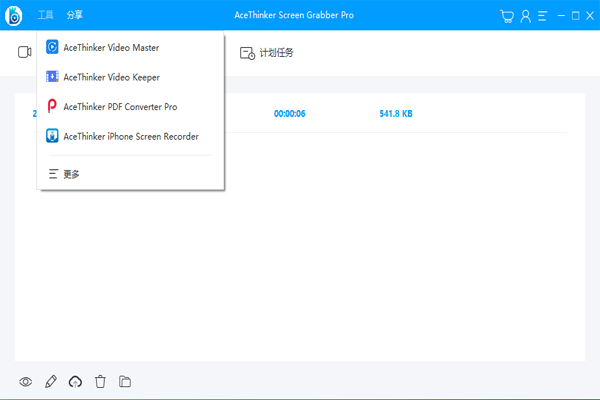This screenshot has height=400, width=600.
Task: Click the iPhone Screen Recorder icon
Action: [x=52, y=136]
